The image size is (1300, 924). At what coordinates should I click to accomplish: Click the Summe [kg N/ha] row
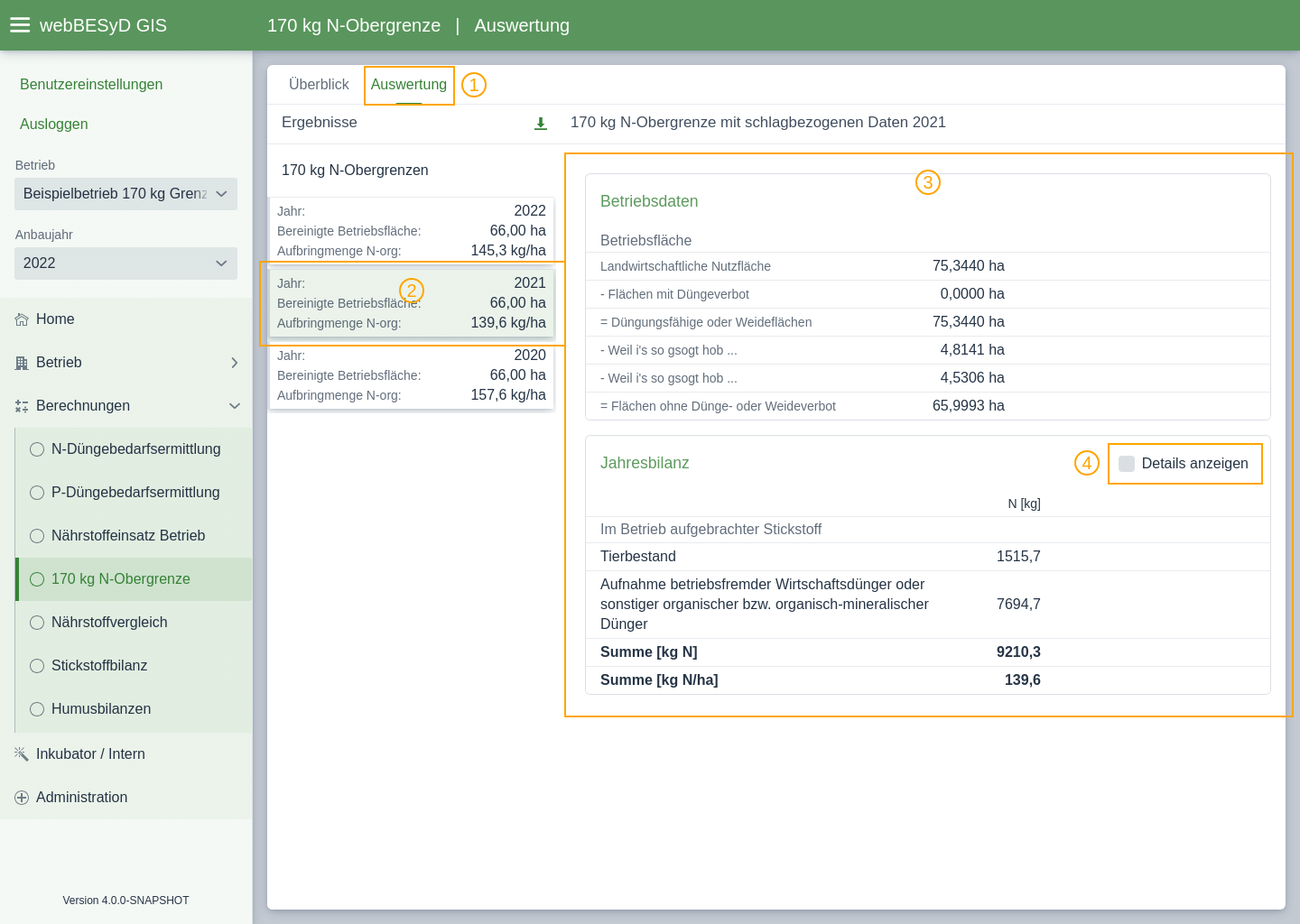click(x=928, y=680)
